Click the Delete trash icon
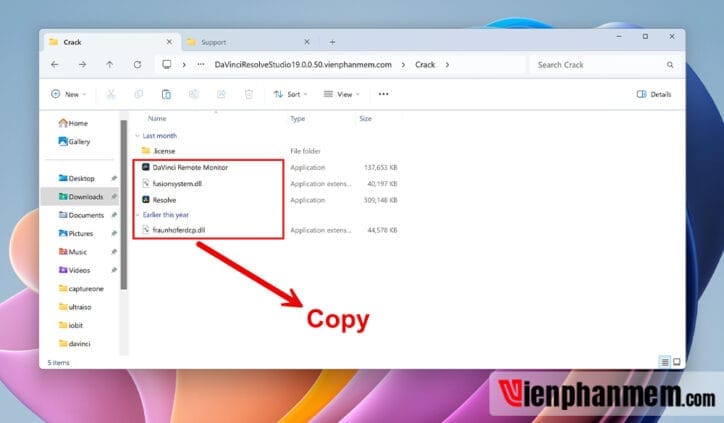 coord(249,94)
